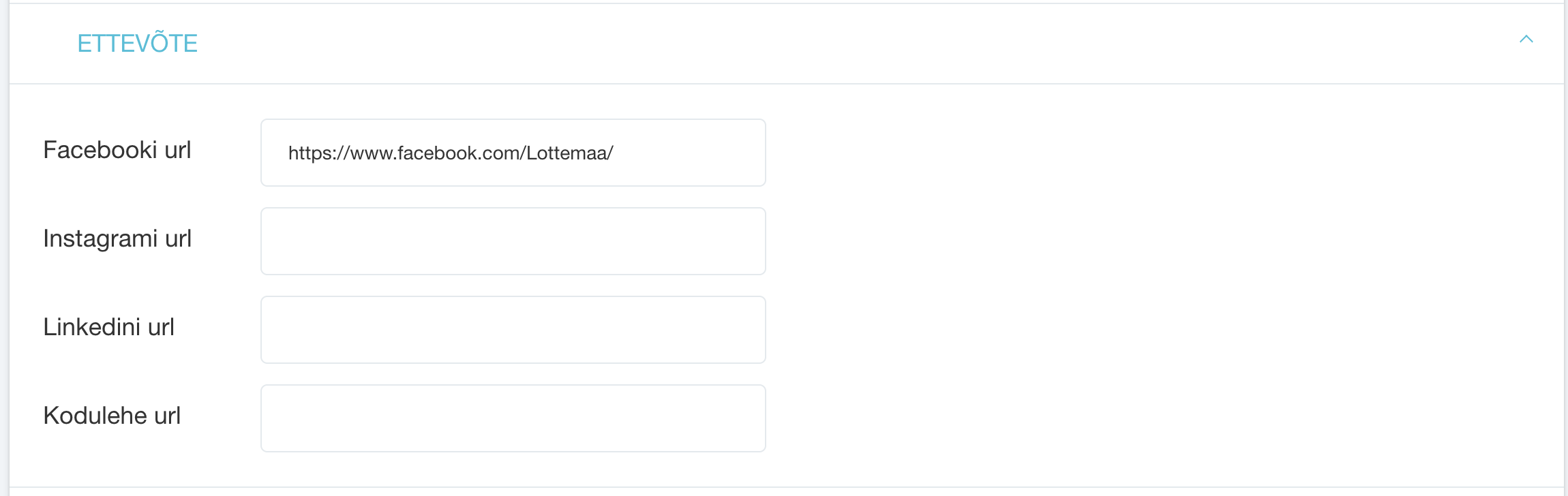Focus the Facebooki url input field

click(513, 153)
